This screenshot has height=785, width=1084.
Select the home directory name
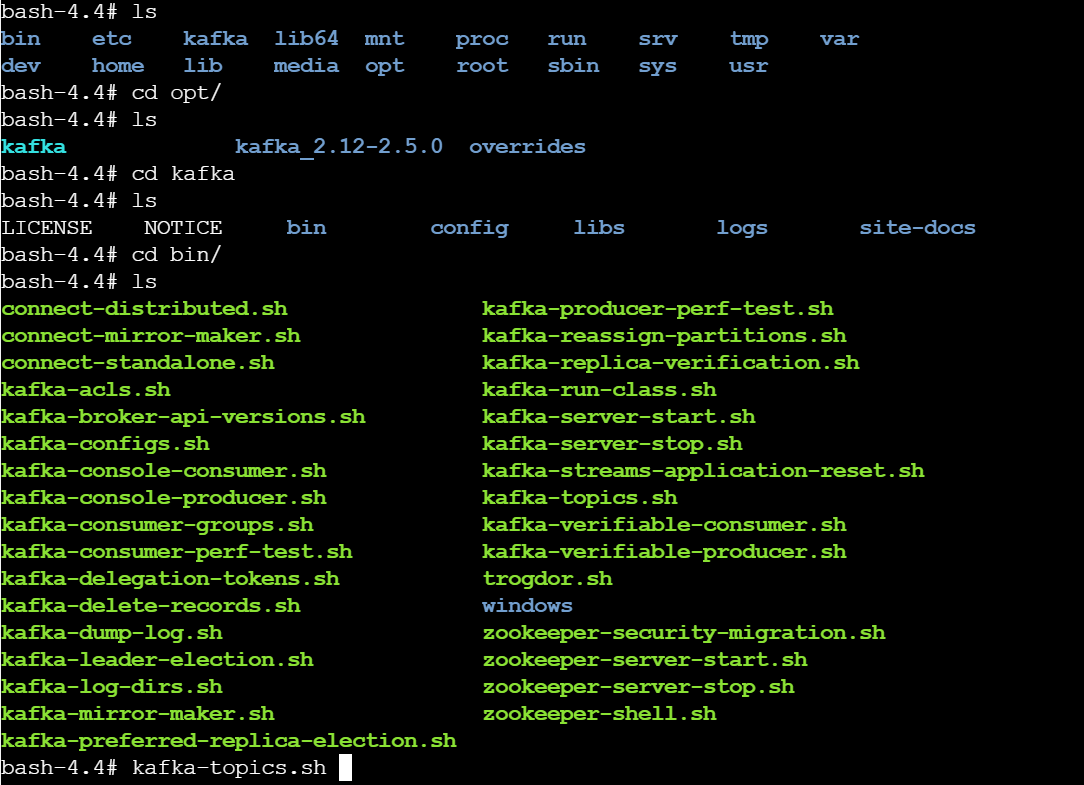pyautogui.click(x=118, y=65)
